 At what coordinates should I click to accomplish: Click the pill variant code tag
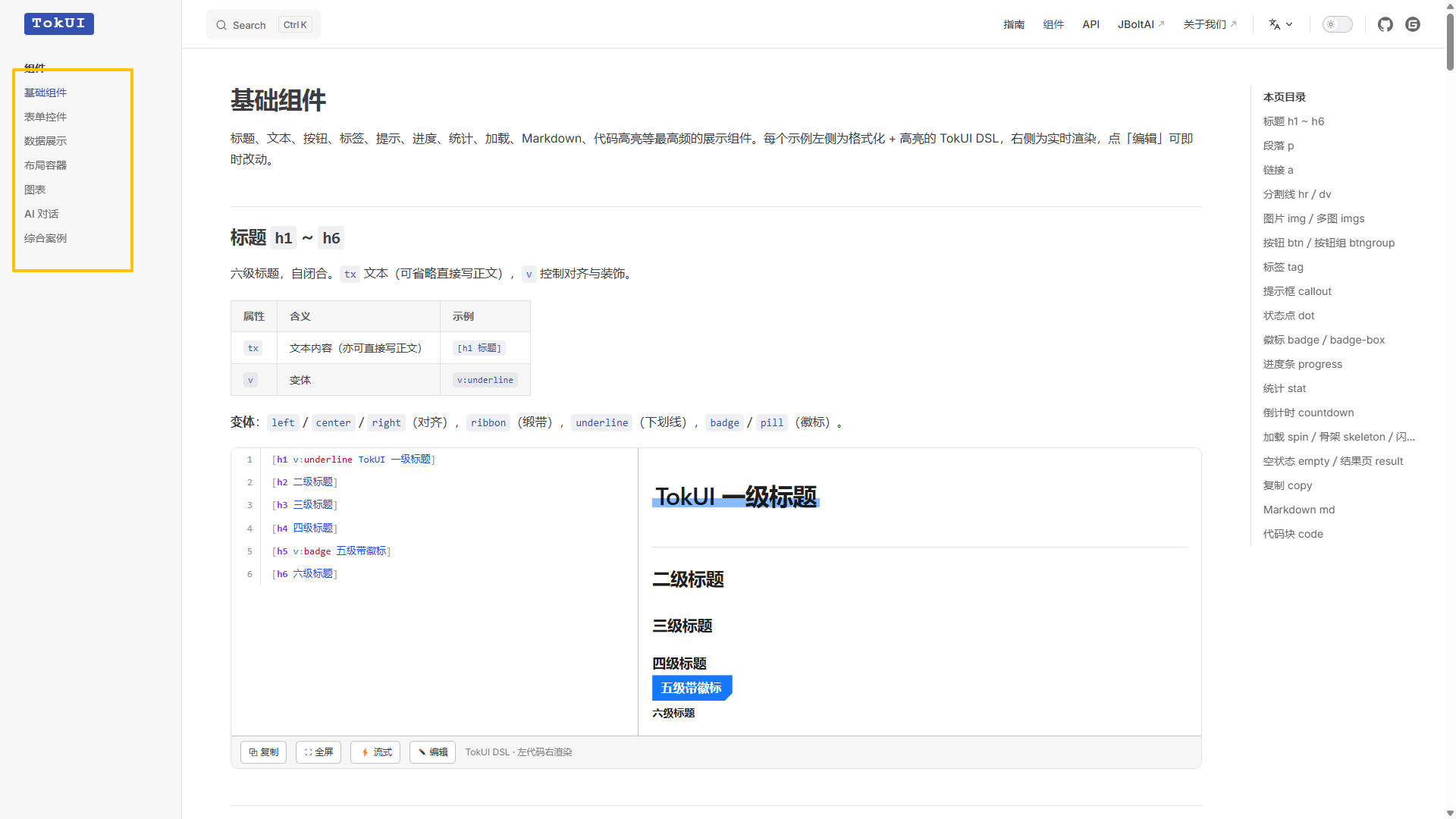coord(772,422)
